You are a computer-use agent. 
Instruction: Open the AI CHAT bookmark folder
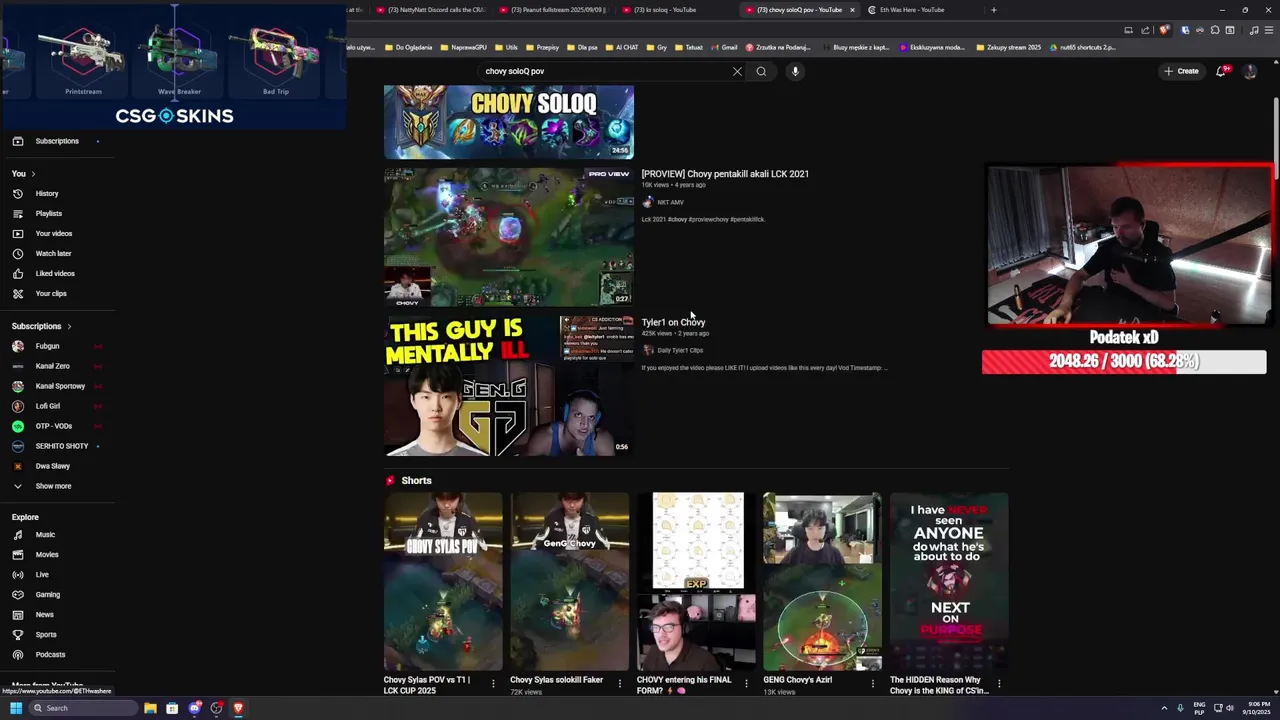pos(622,47)
